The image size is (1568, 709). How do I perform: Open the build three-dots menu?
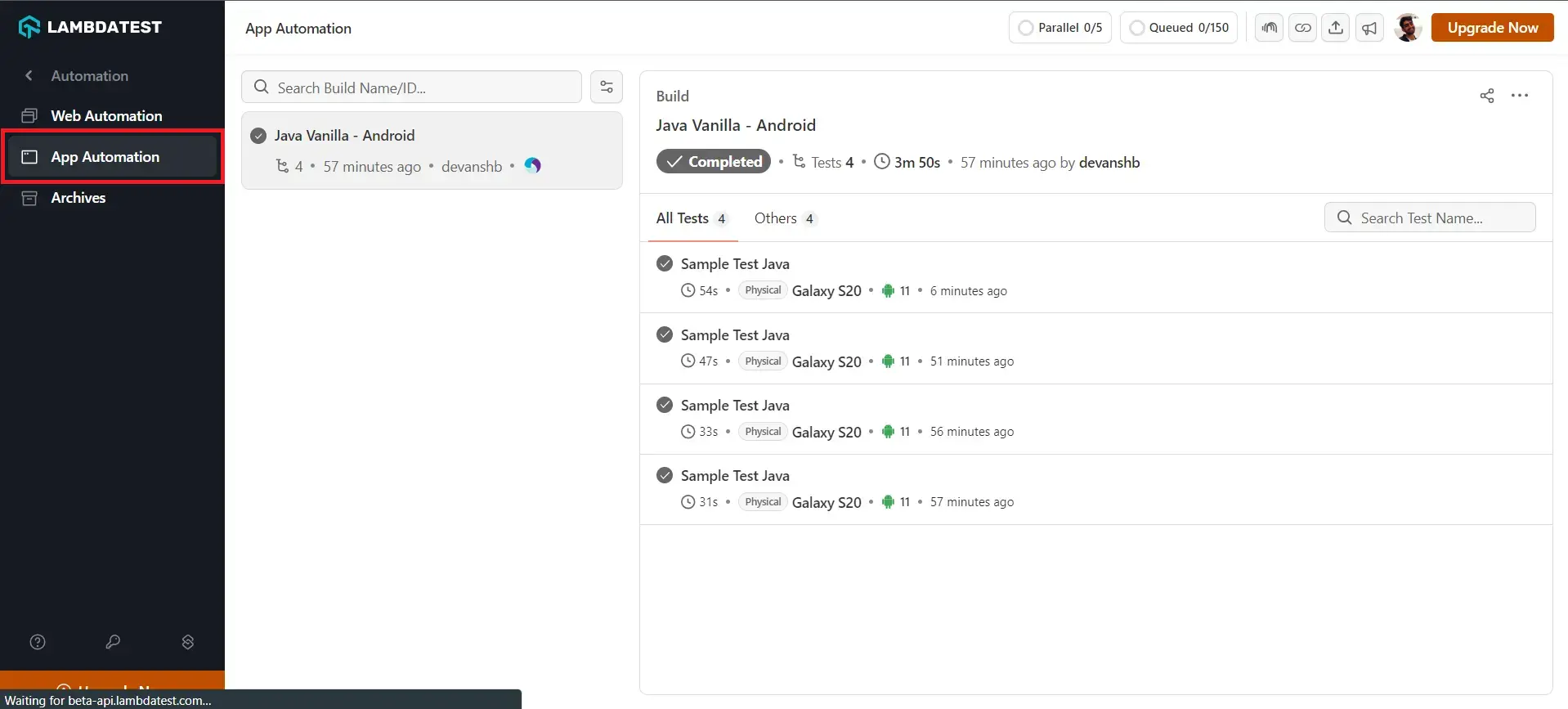click(1520, 96)
